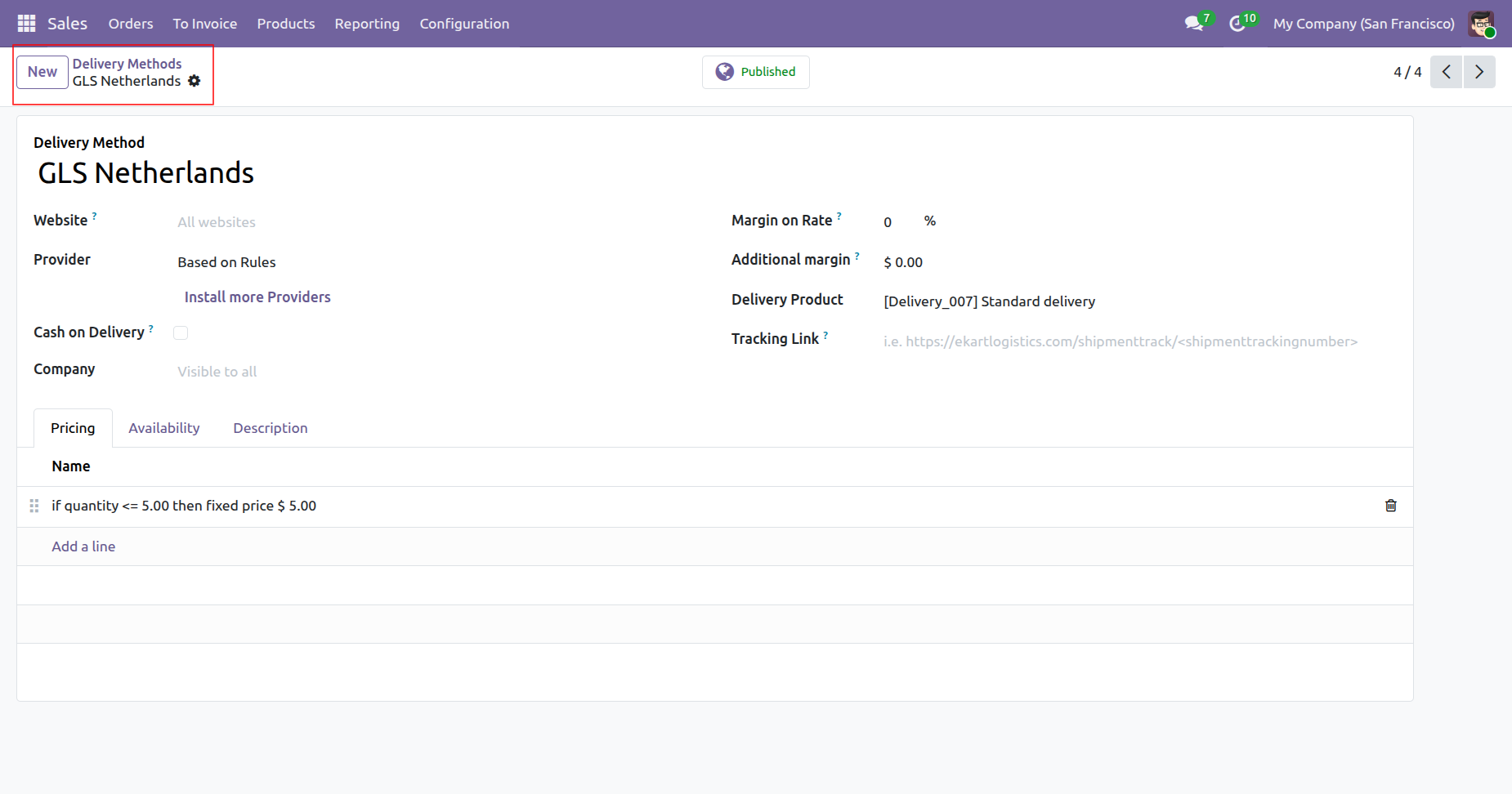The image size is (1512, 794).
Task: Switch to the Availability tab
Action: [x=163, y=428]
